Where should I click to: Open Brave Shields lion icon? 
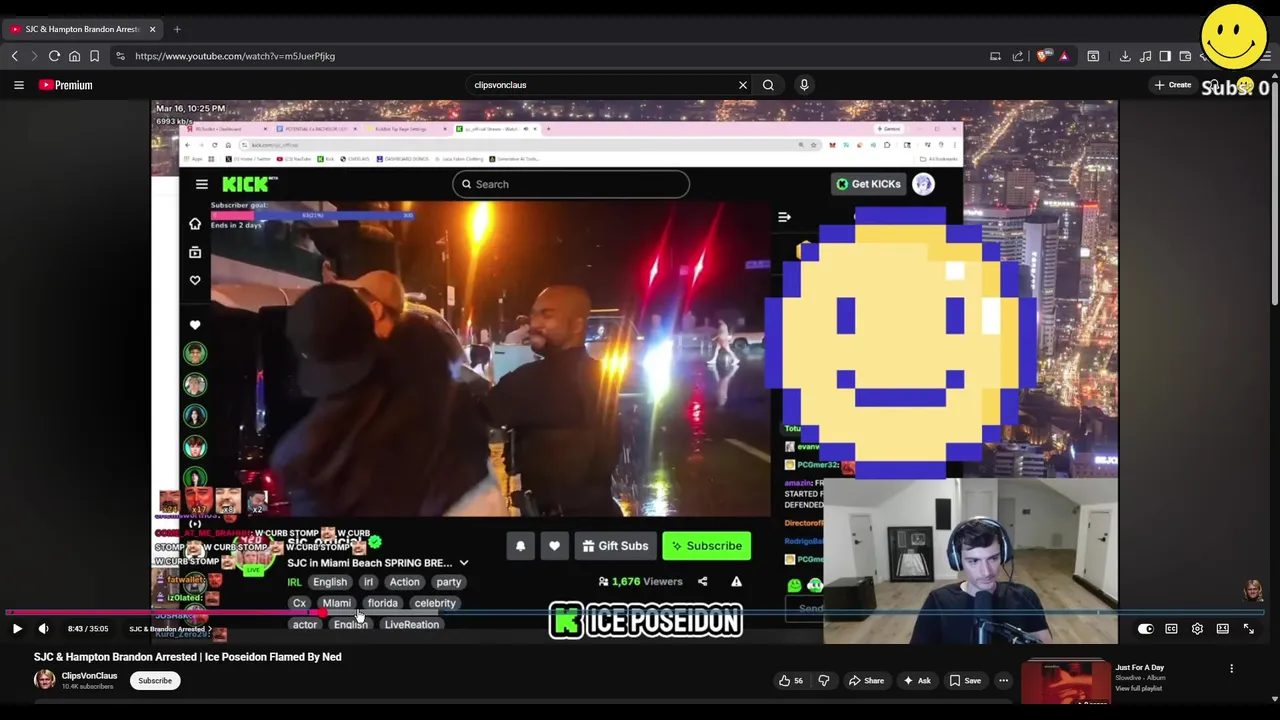(x=1044, y=56)
